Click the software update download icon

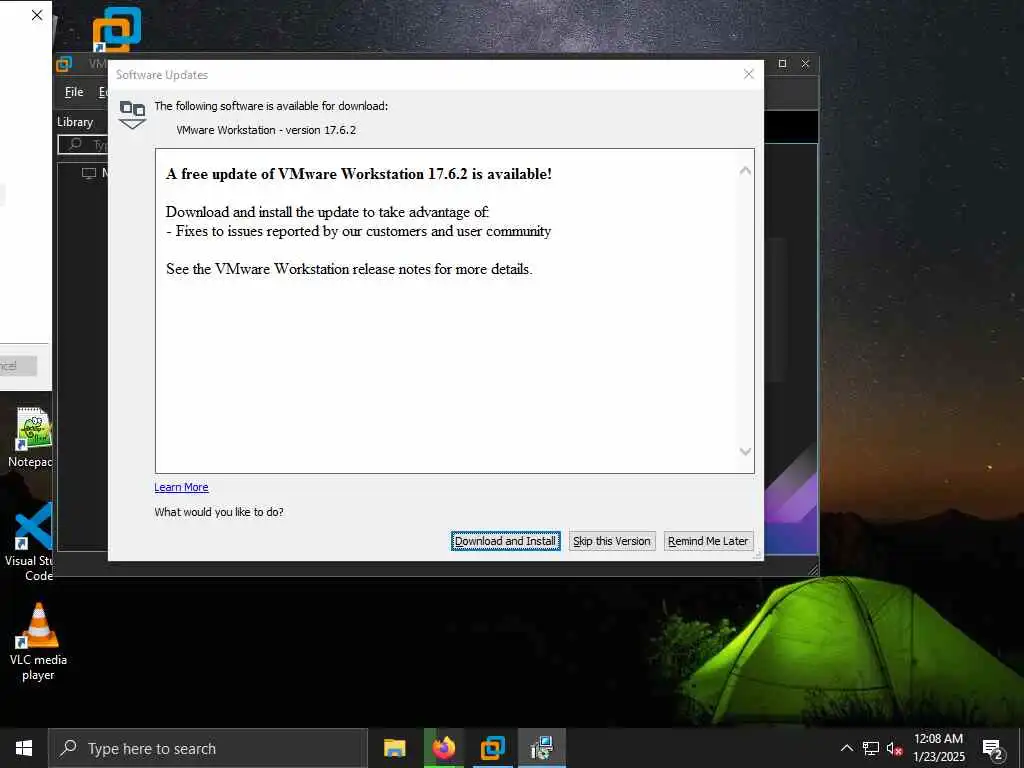click(x=132, y=114)
